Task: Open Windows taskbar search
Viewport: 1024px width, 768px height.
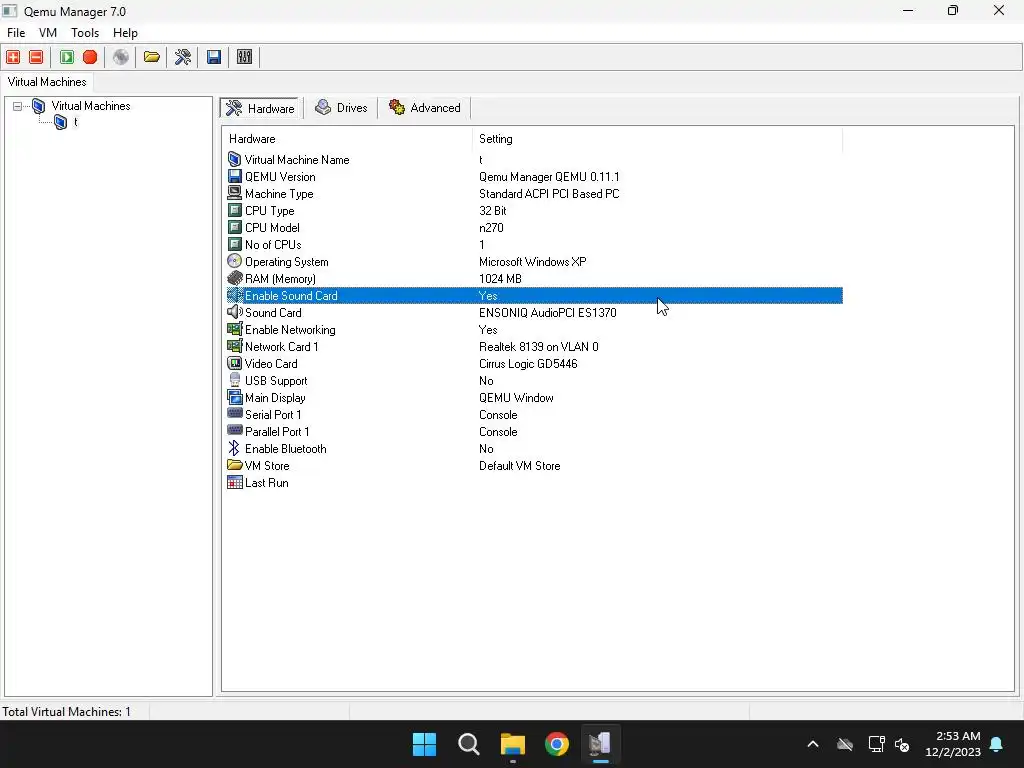Action: click(469, 744)
